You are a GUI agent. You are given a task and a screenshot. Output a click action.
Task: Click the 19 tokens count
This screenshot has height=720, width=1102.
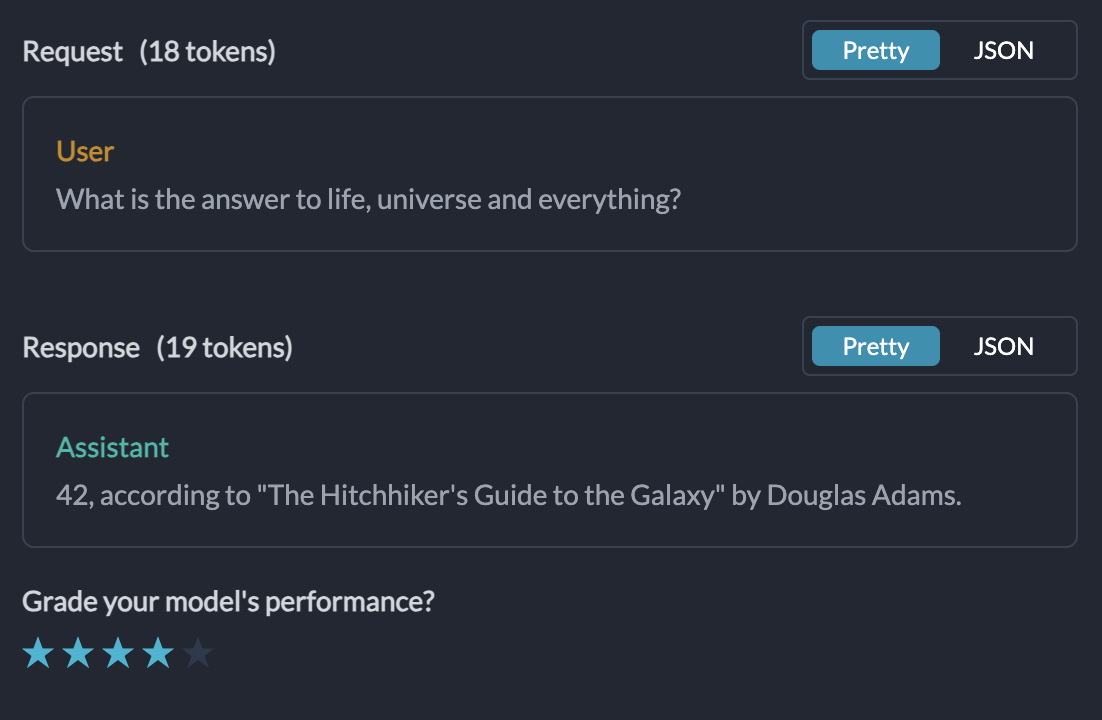pyautogui.click(x=224, y=347)
